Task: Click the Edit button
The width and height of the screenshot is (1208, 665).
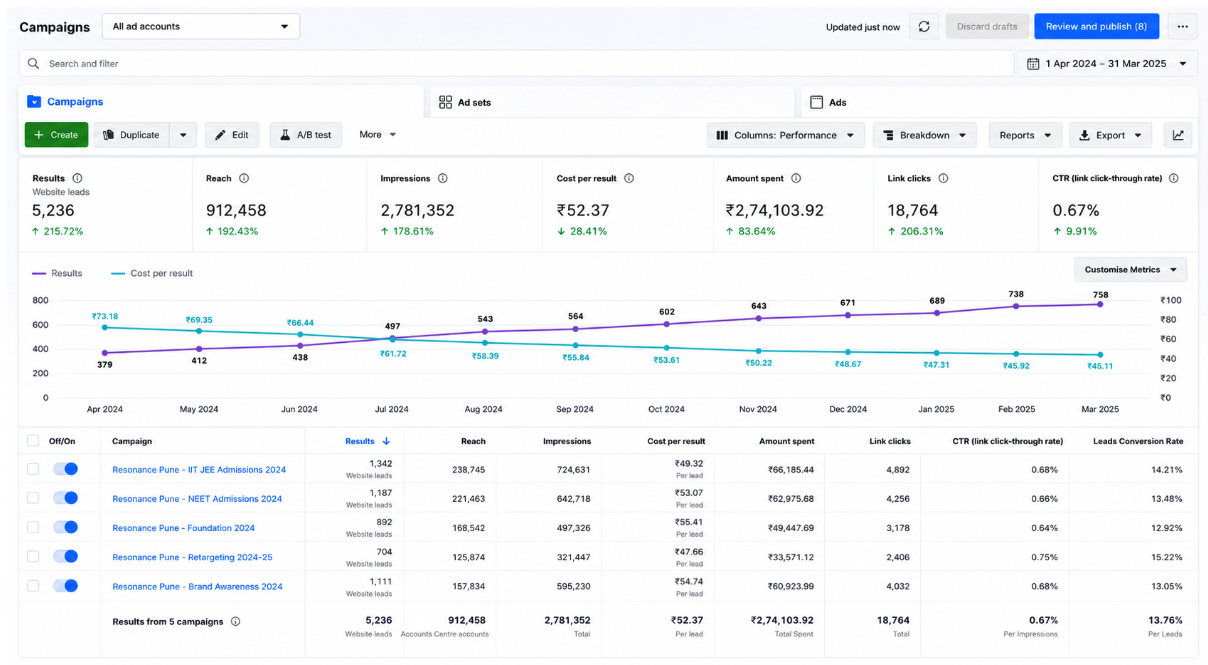Action: point(232,135)
